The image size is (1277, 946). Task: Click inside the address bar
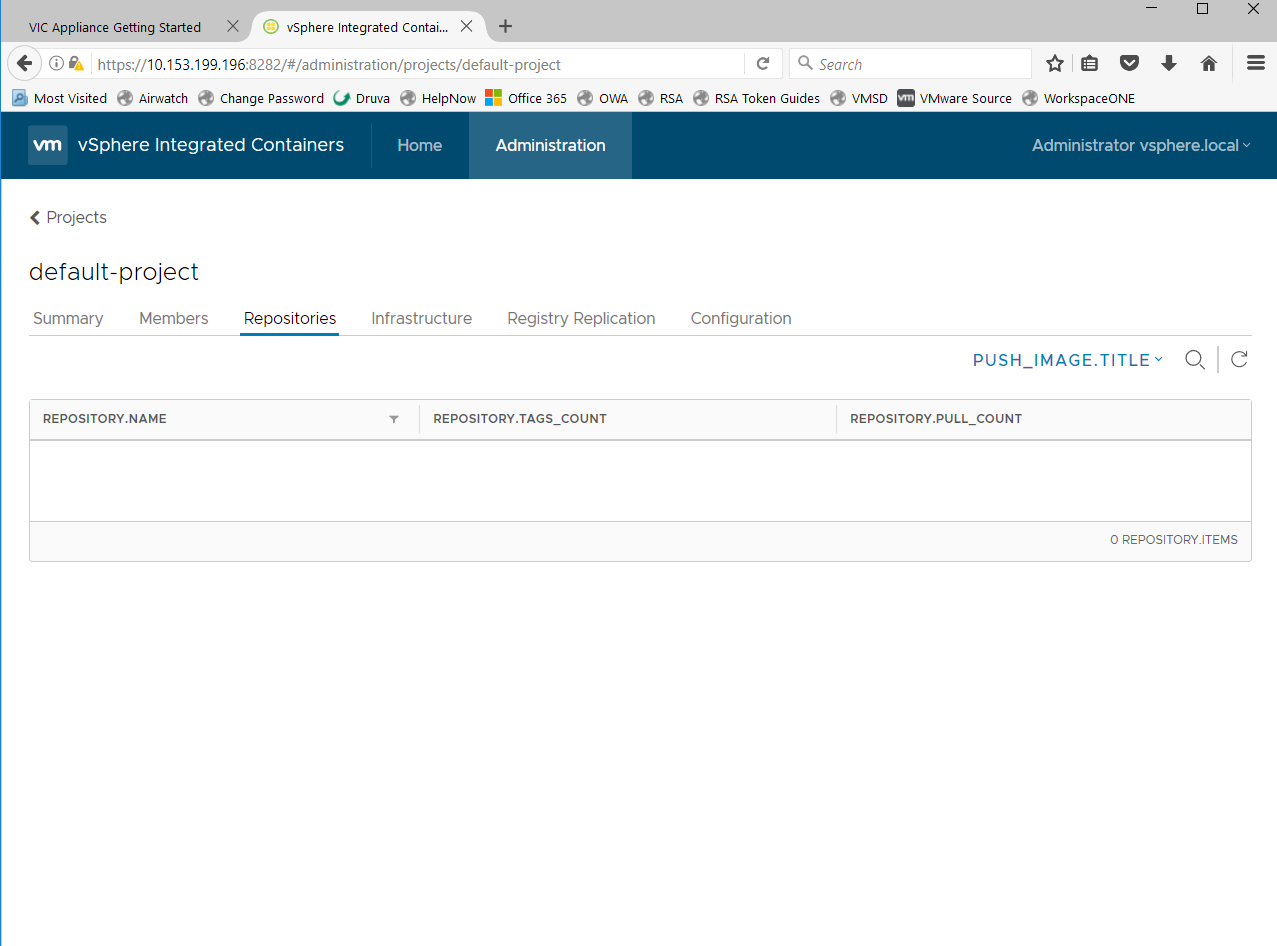[x=400, y=63]
